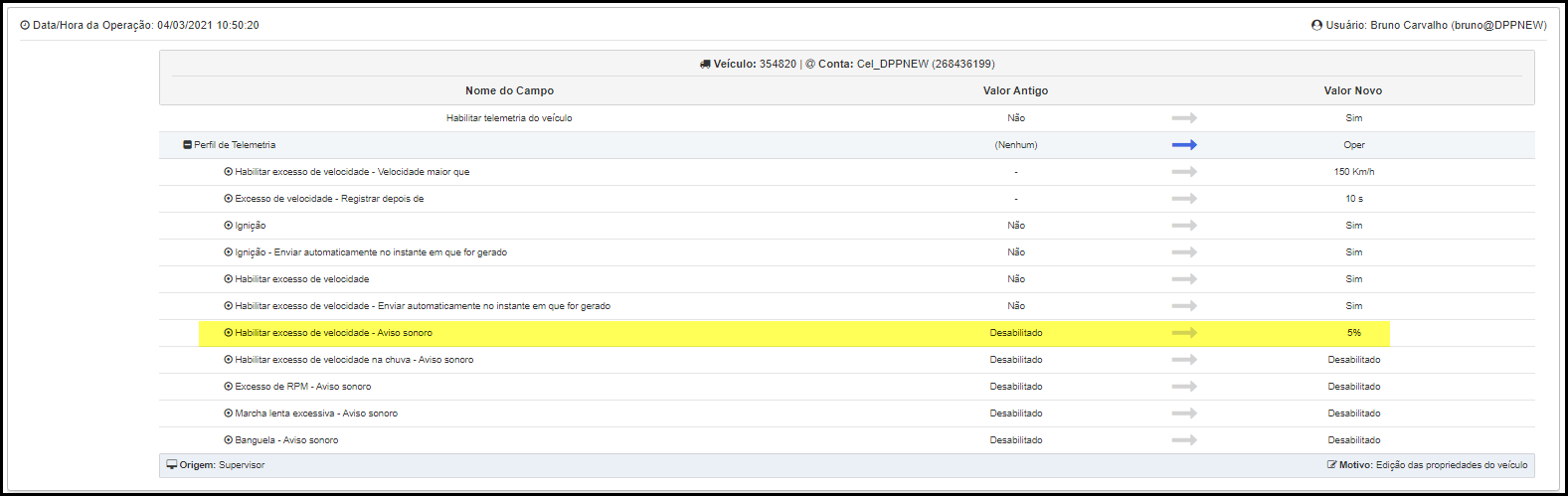
Task: Click the bullet icon of Excesso de RPM row
Action: [x=229, y=387]
